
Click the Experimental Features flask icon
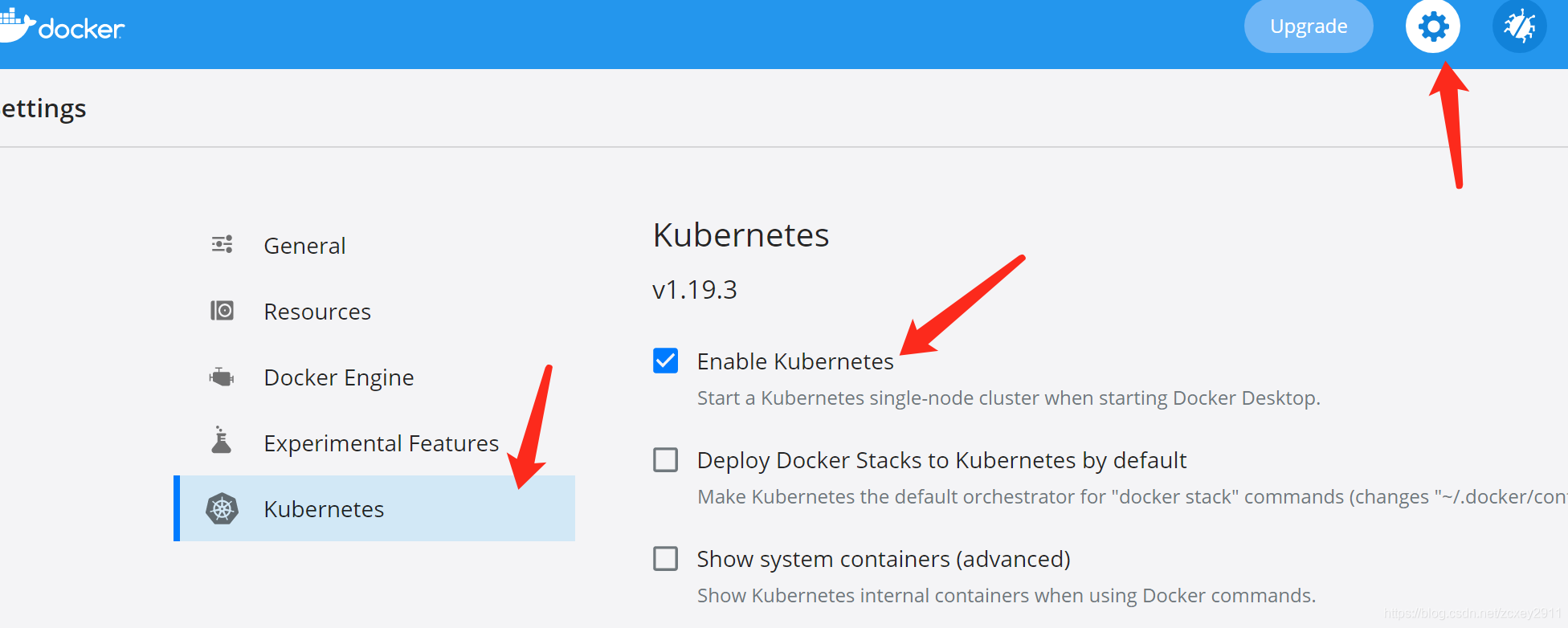[x=221, y=440]
